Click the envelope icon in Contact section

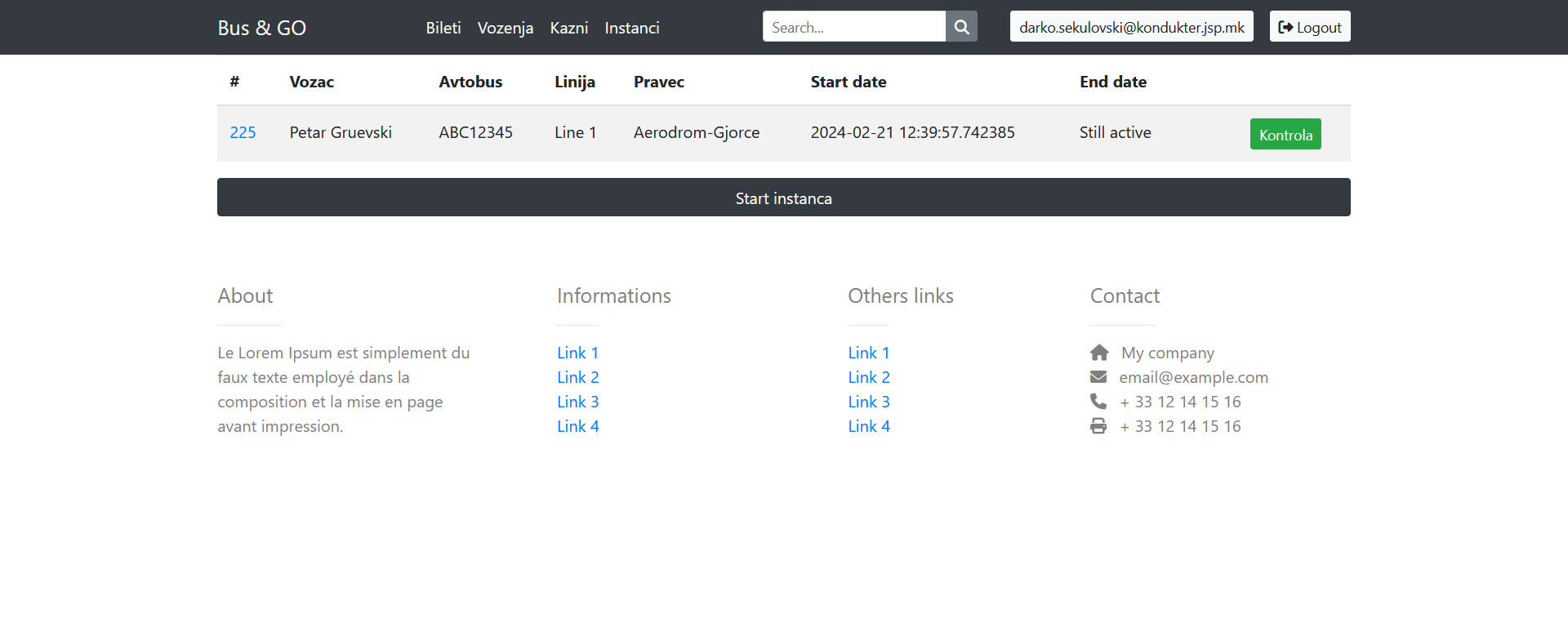pos(1098,377)
